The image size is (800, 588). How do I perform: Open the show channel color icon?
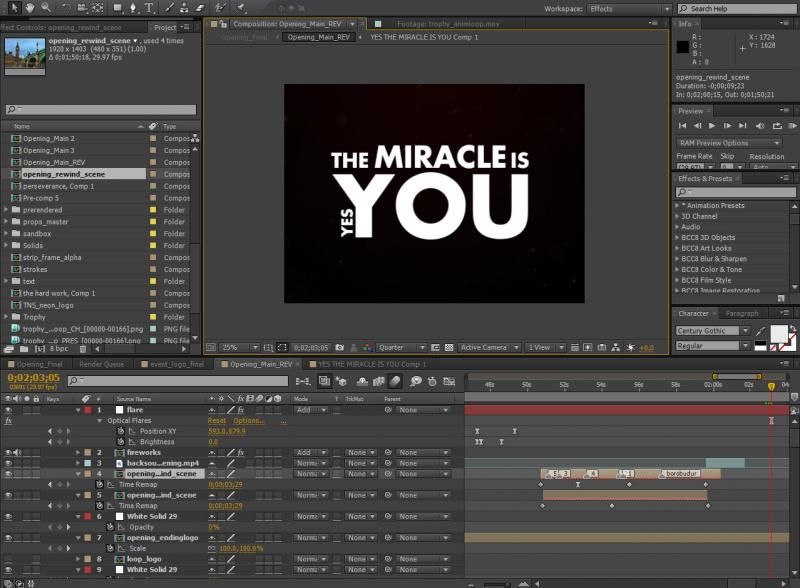pyautogui.click(x=367, y=348)
